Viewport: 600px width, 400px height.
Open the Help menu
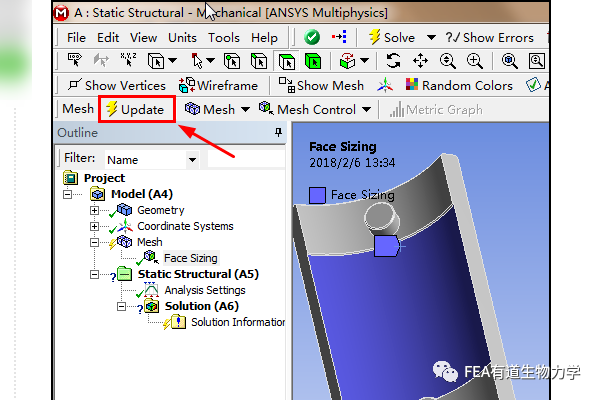click(264, 38)
